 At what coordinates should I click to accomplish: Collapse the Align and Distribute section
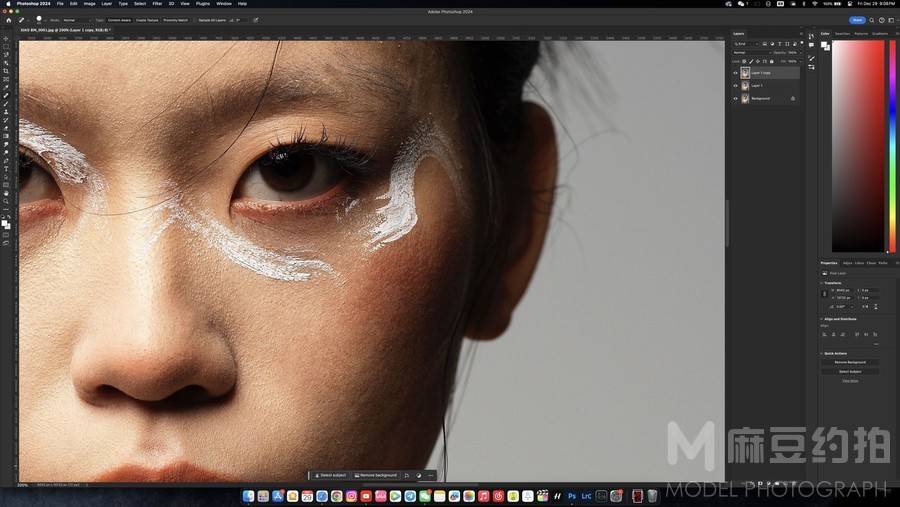point(821,319)
